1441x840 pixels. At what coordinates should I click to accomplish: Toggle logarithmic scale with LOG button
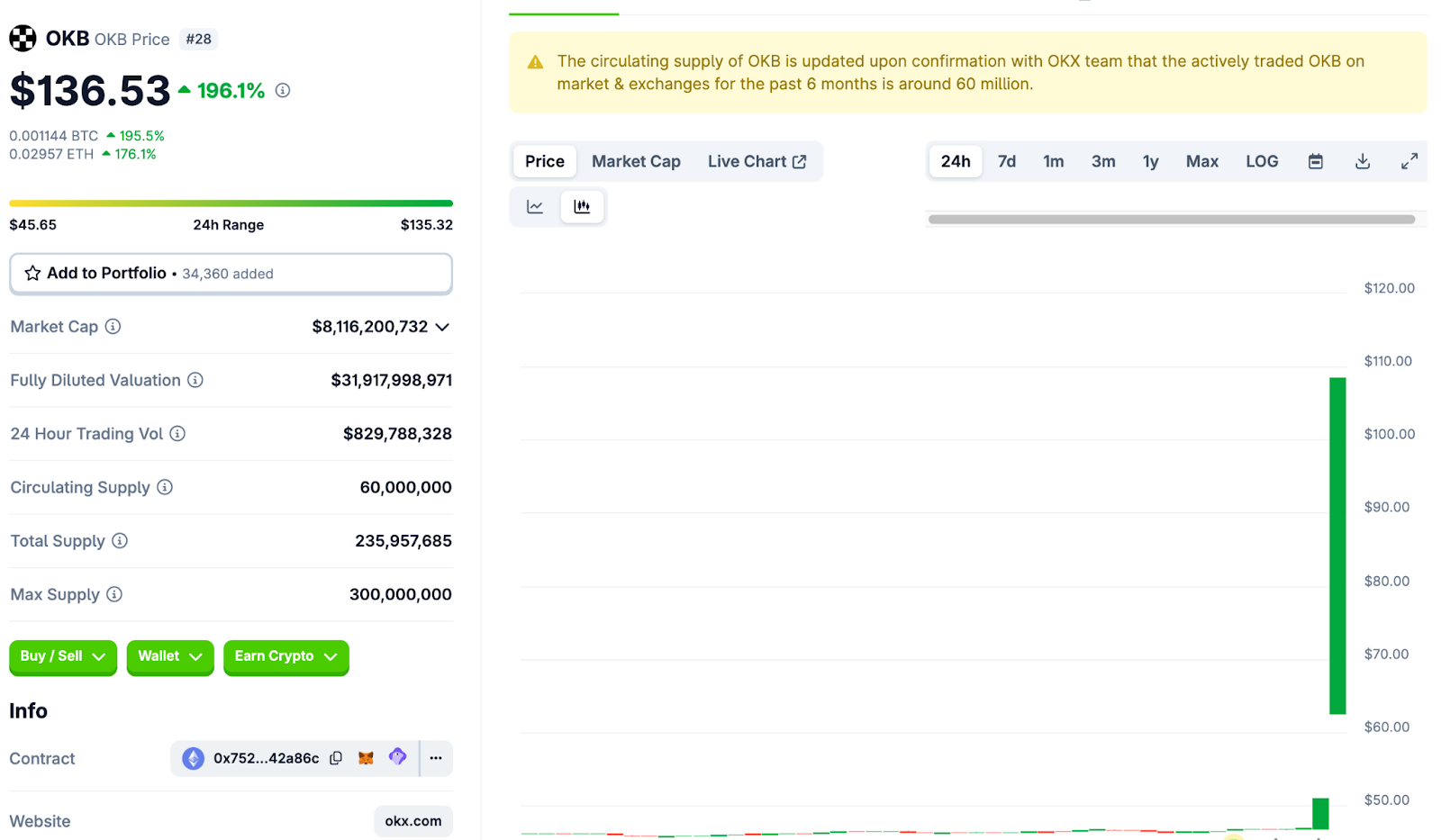[x=1261, y=161]
